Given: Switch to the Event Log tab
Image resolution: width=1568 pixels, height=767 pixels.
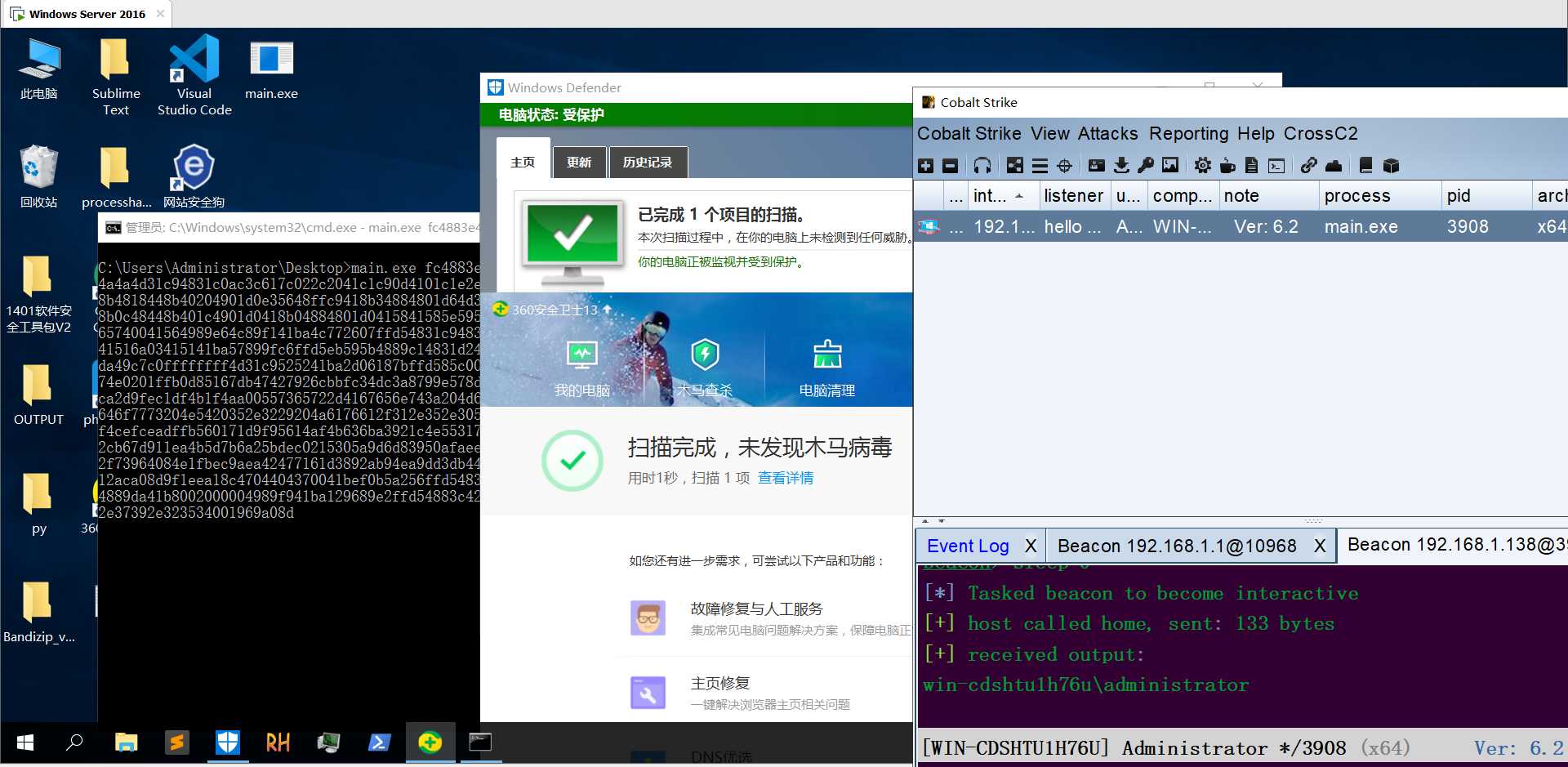Looking at the screenshot, I should pos(968,546).
